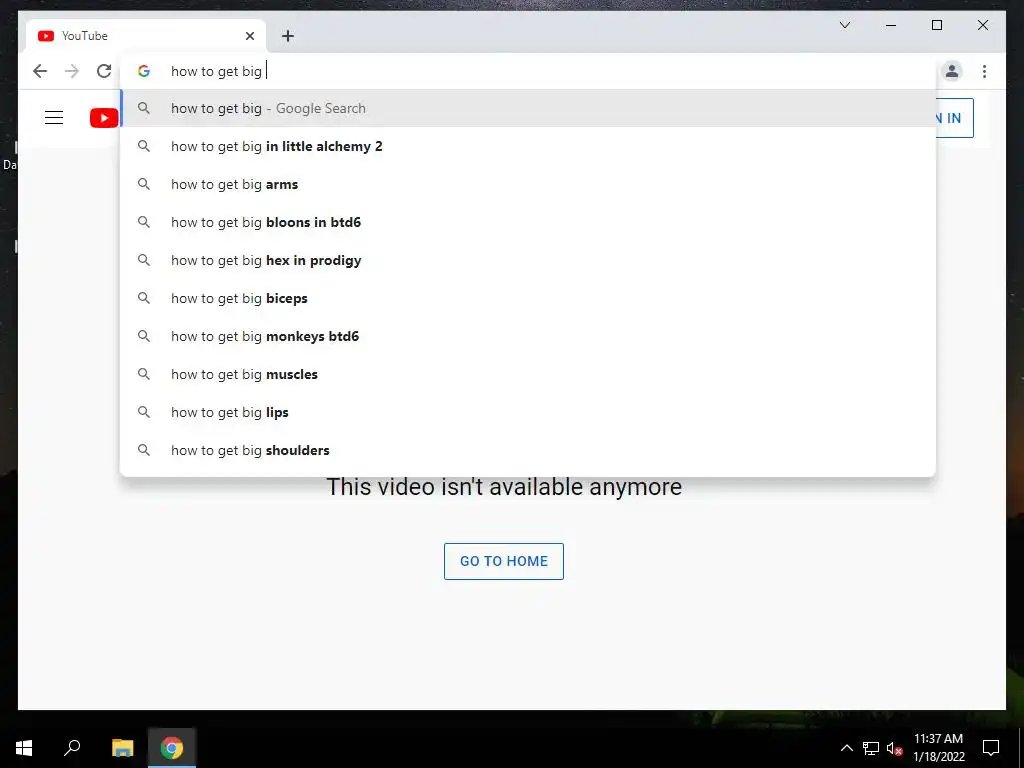Click the muted volume speaker icon
1024x768 pixels.
pos(894,748)
